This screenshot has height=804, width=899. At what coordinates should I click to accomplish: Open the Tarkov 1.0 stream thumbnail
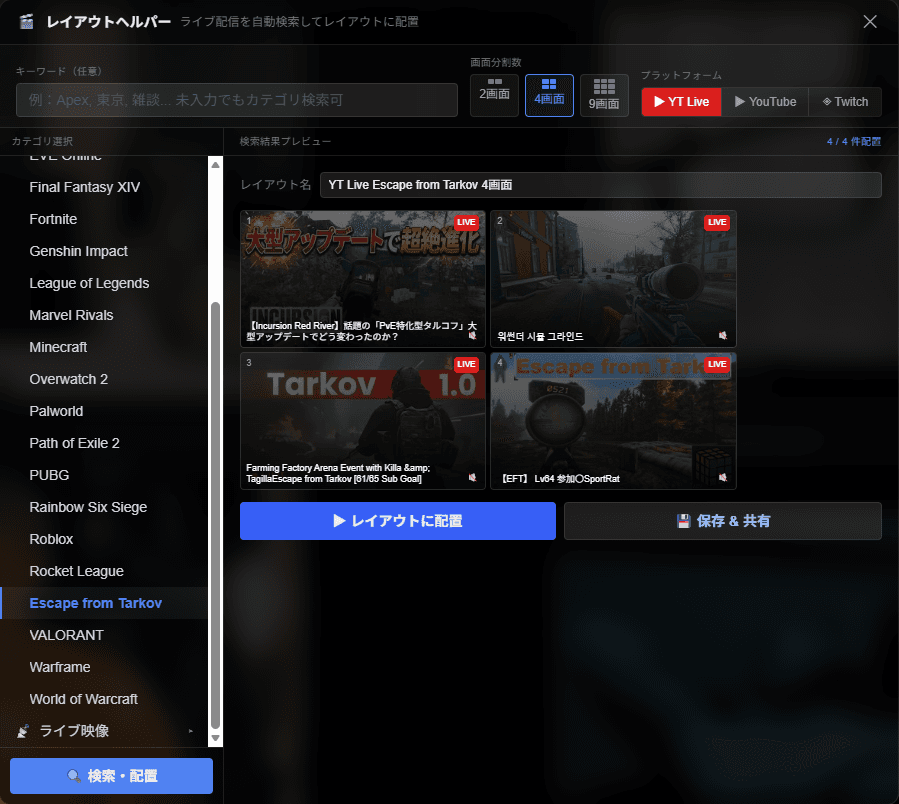click(363, 421)
